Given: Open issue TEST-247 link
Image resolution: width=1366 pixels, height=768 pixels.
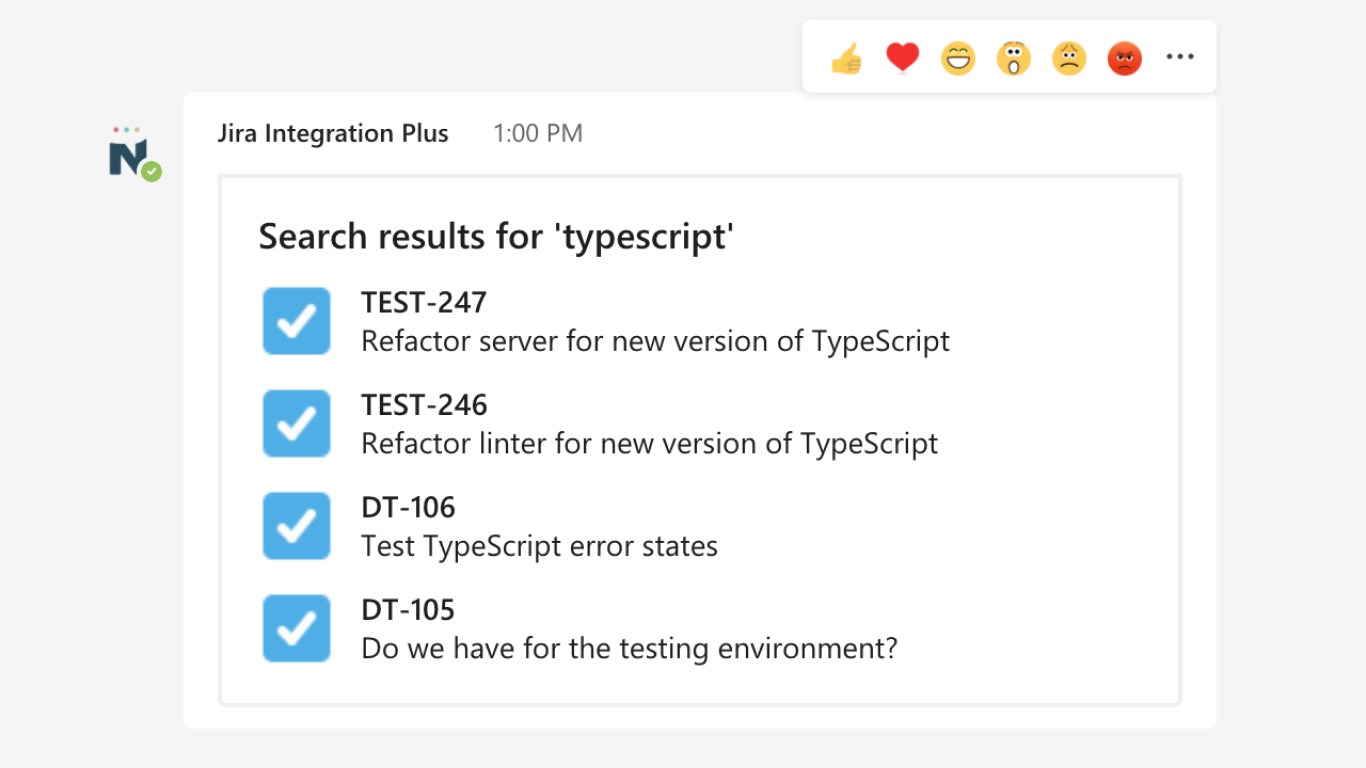Looking at the screenshot, I should pos(424,303).
